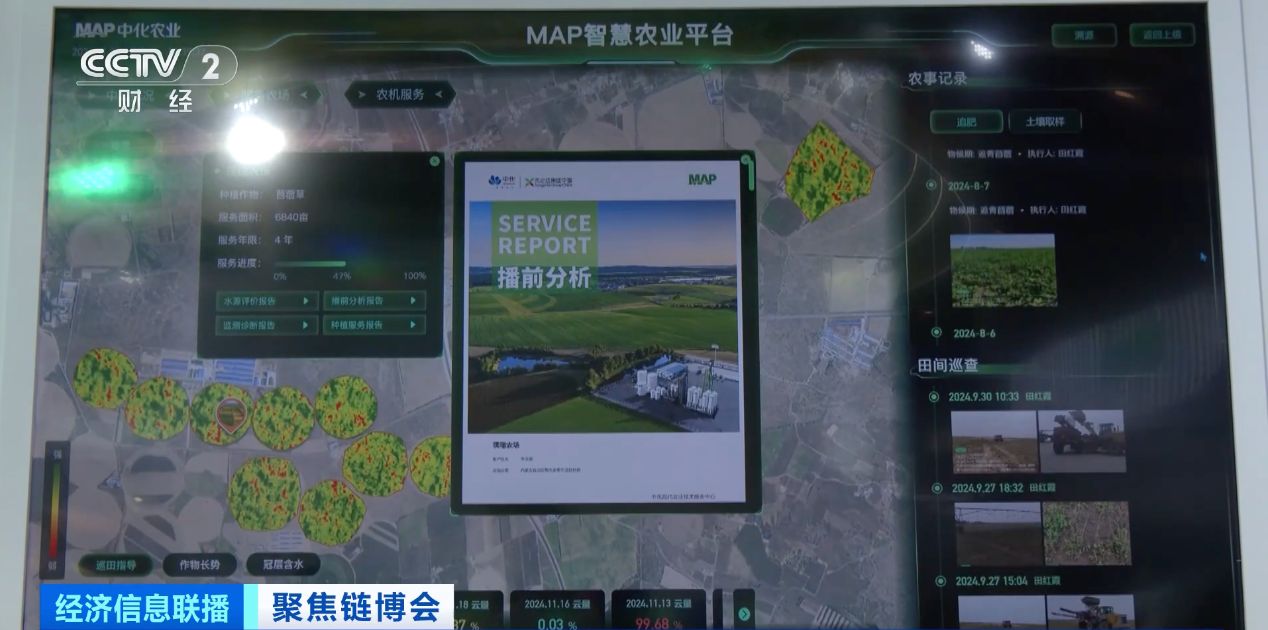Select the 2024-8-6 timeline marker
Screen dimensions: 1268x630
936,333
